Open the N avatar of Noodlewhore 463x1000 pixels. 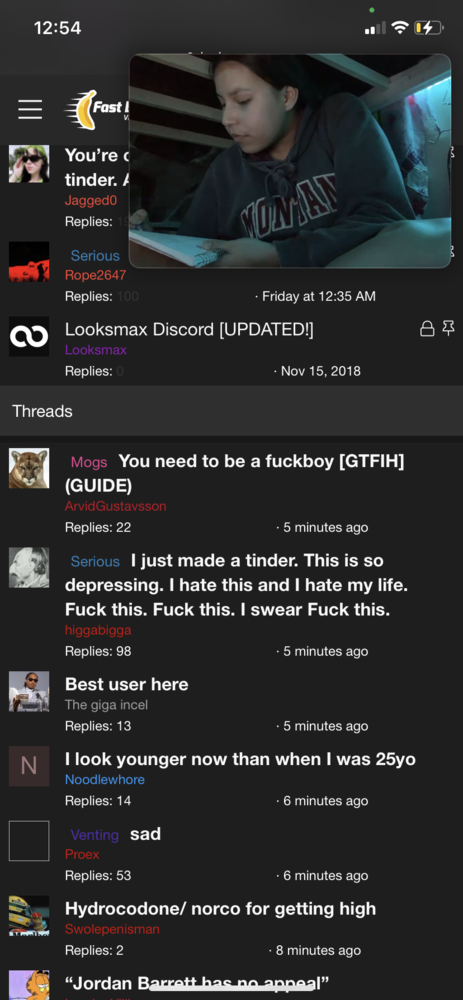29,766
